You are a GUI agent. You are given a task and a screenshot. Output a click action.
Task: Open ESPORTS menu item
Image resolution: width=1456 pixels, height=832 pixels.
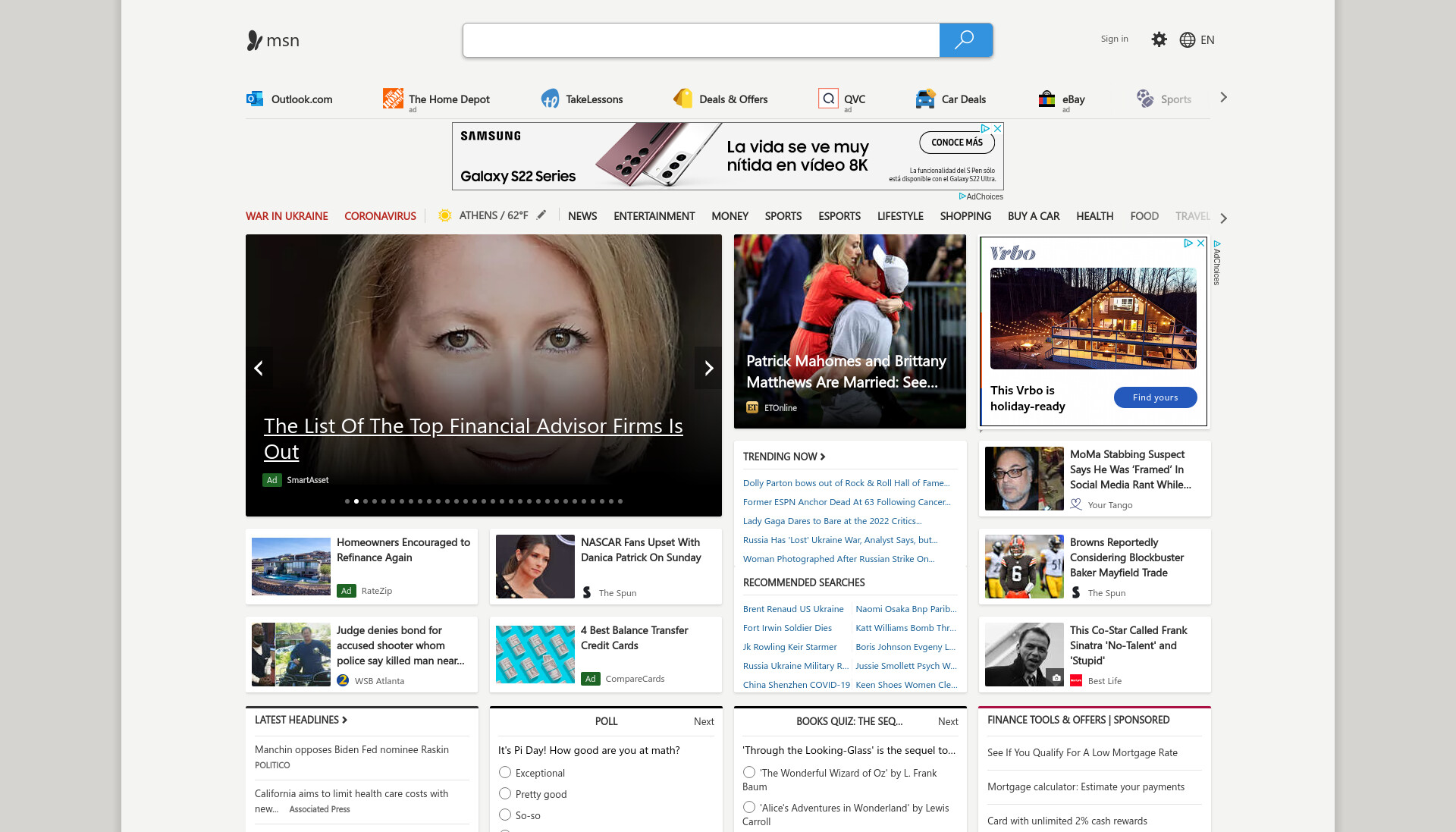(x=839, y=216)
